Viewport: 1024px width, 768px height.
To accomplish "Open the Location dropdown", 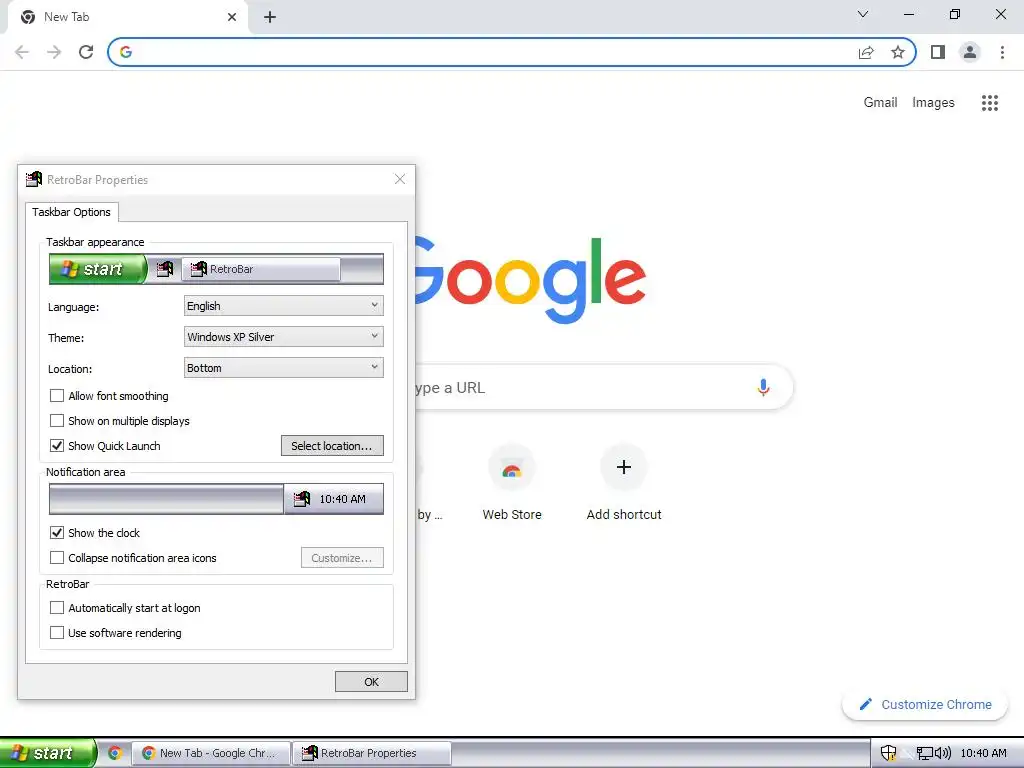I will (x=283, y=368).
